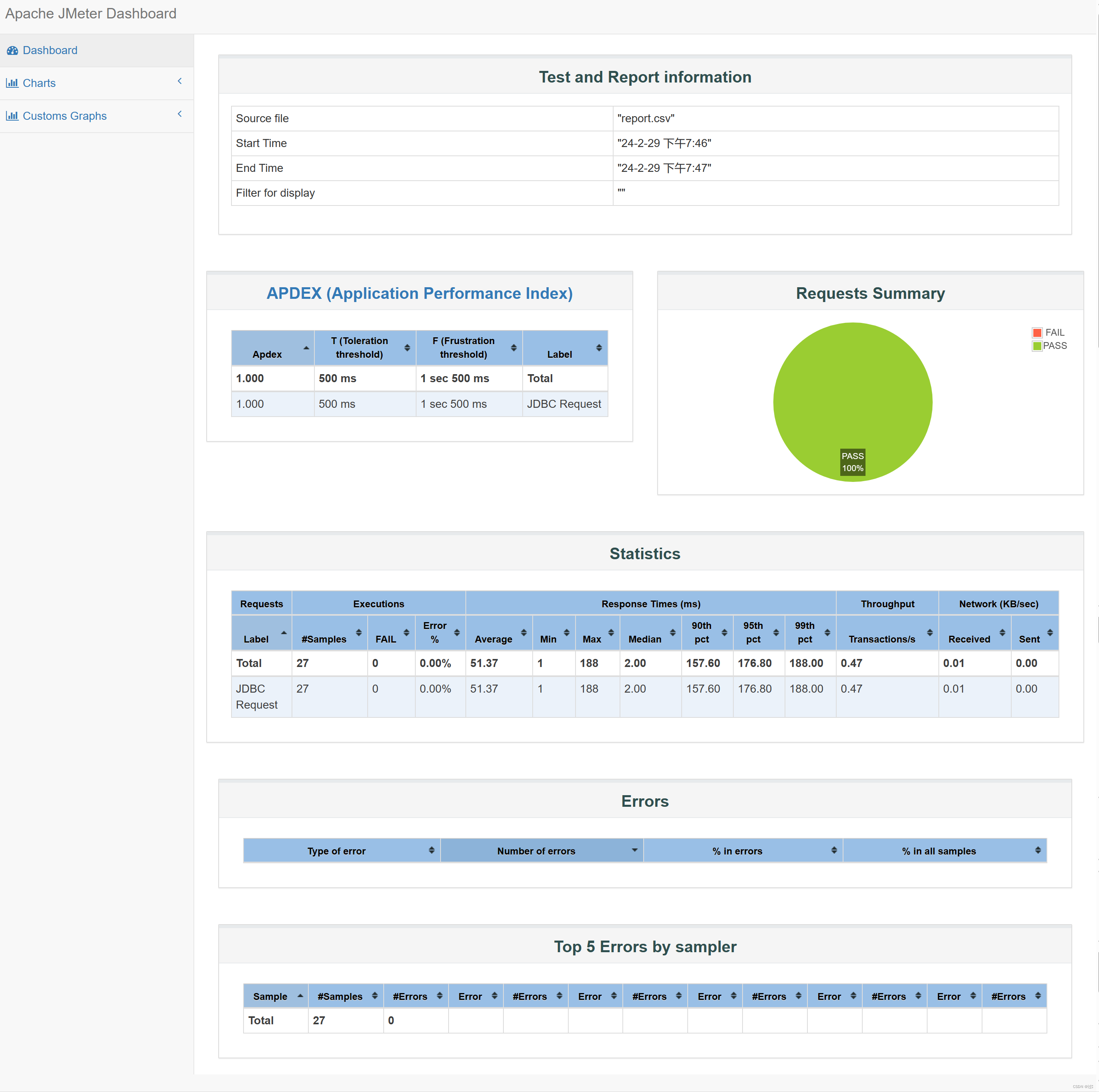
Task: Click the Apache JMeter Dashboard title
Action: pos(91,14)
